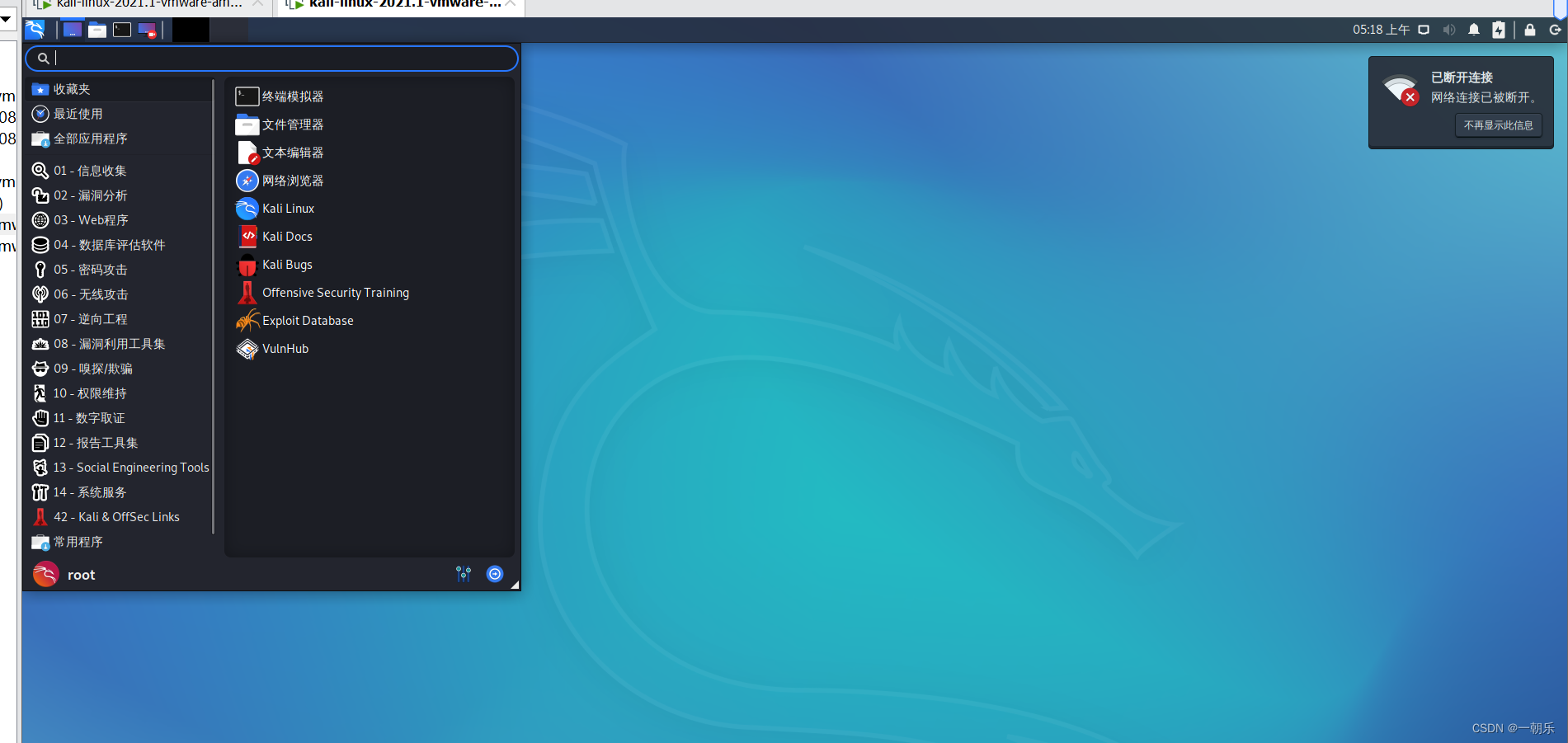Click the 已断开连接 notification title
The image size is (1568, 743).
click(1462, 78)
